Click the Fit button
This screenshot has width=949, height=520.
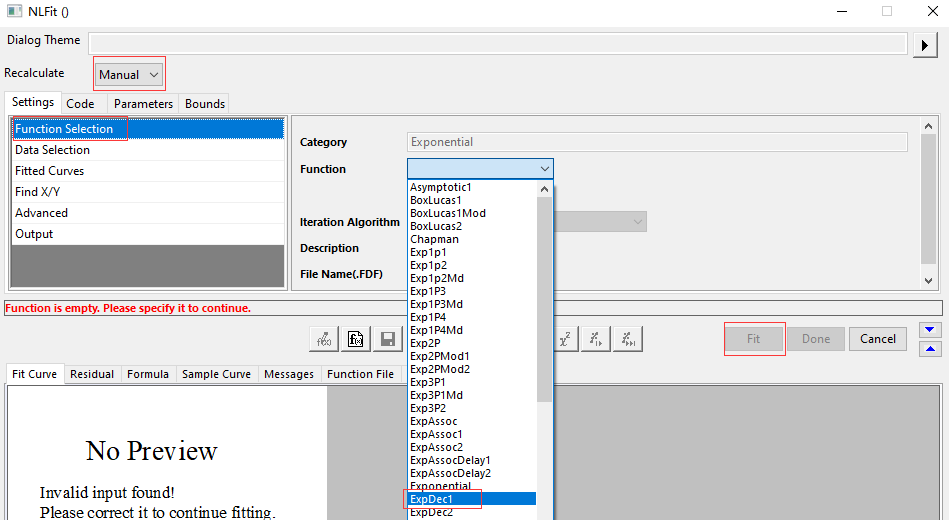click(754, 339)
